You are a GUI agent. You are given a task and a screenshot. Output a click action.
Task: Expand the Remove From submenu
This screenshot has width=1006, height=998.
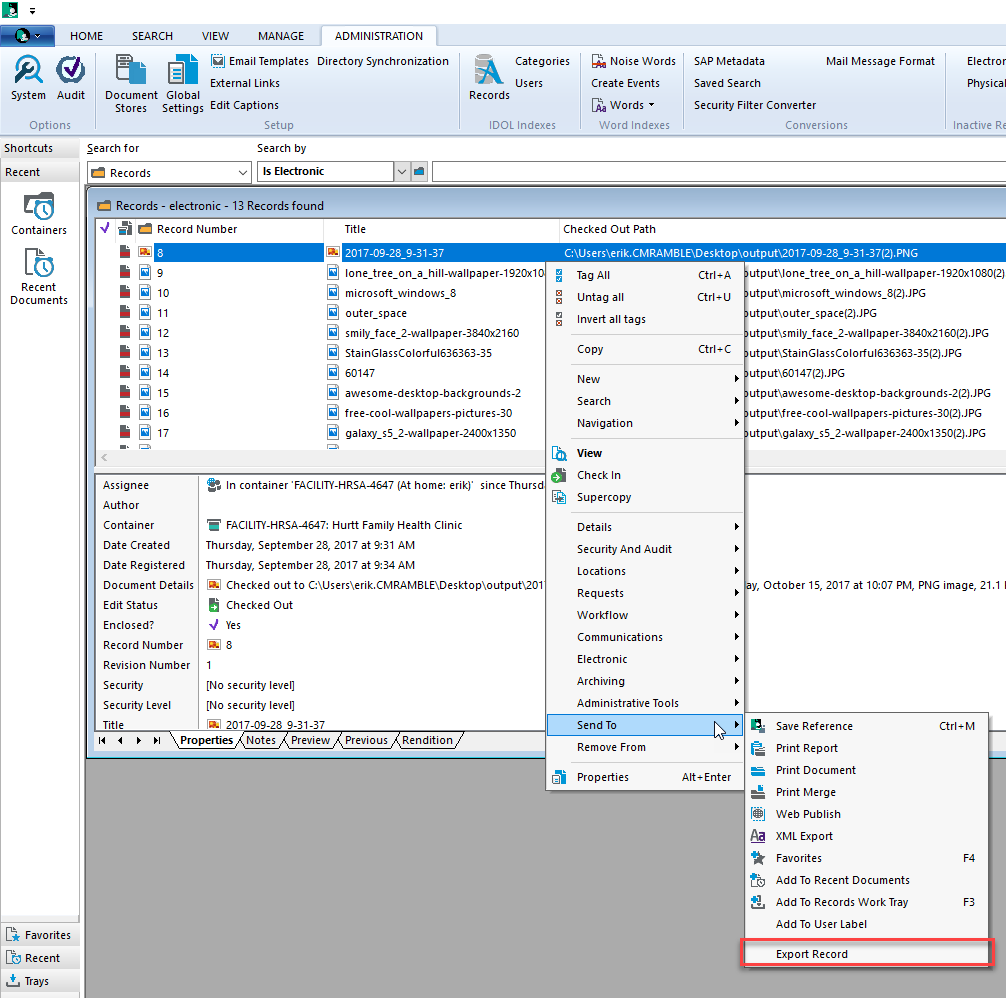[645, 747]
